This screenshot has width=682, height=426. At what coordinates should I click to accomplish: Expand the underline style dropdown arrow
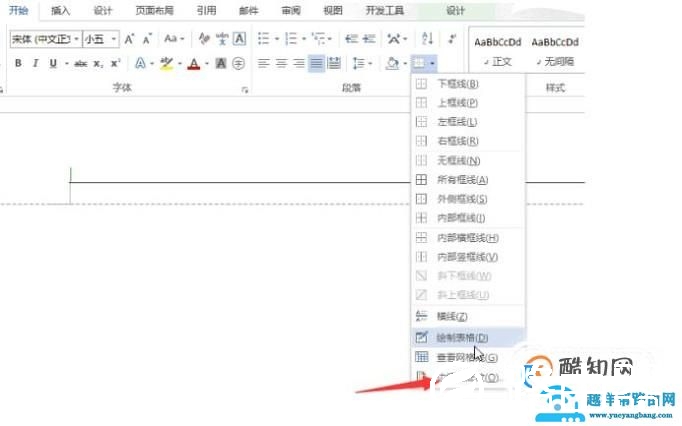tap(67, 64)
